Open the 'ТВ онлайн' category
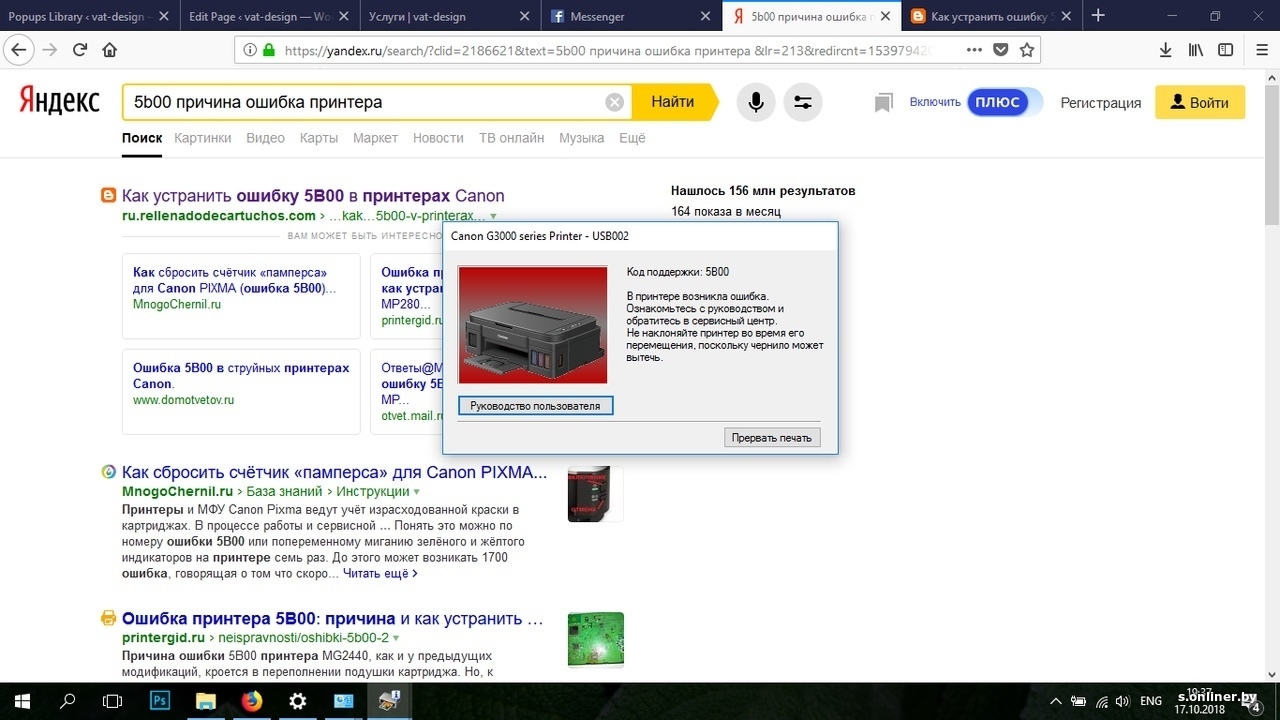This screenshot has height=720, width=1280. [x=511, y=138]
